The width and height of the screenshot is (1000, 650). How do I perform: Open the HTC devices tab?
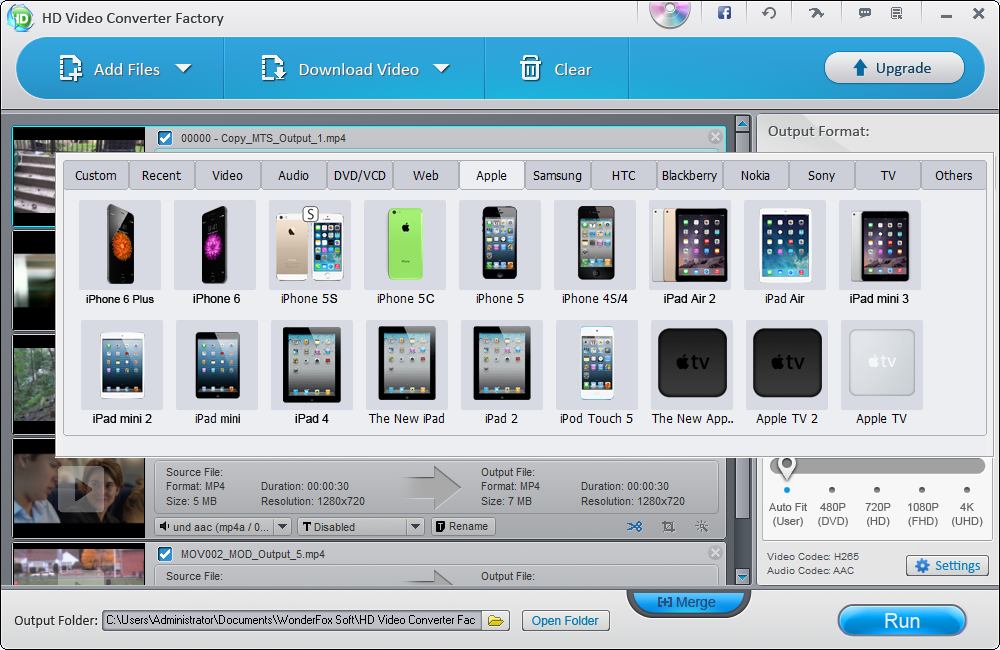click(624, 175)
